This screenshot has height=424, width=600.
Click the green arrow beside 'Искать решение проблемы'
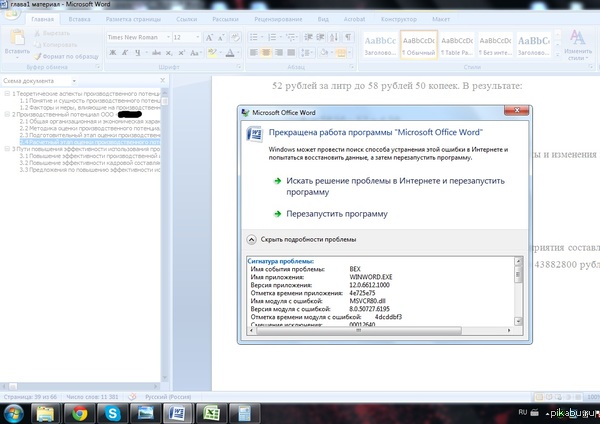pos(276,180)
